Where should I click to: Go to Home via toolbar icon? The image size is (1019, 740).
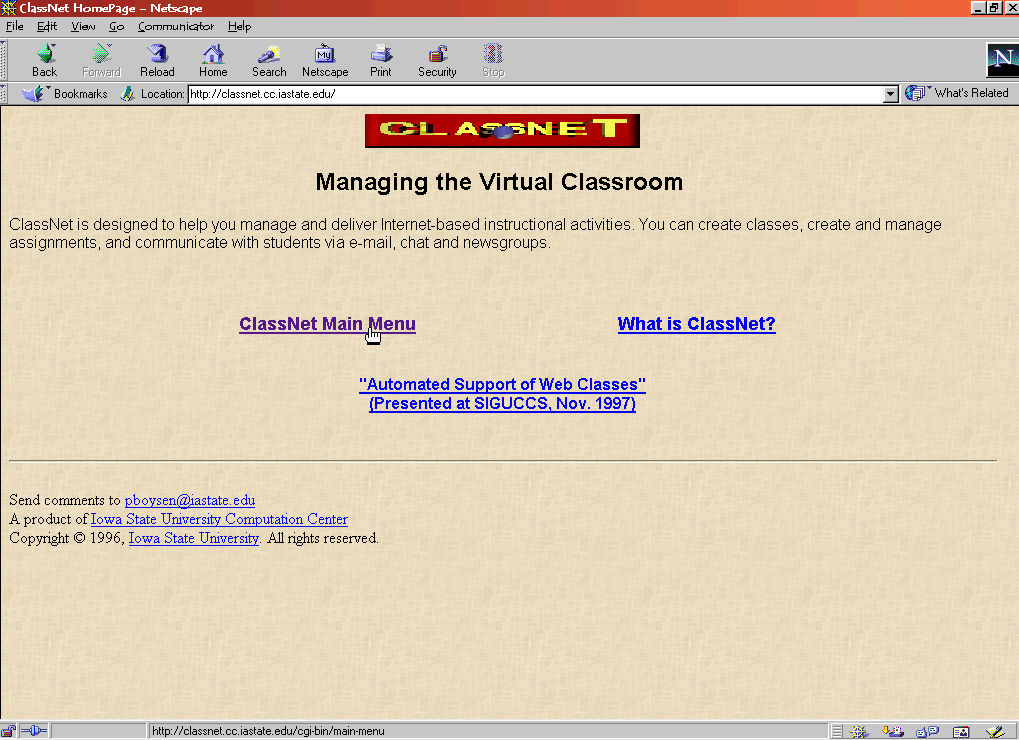point(213,60)
